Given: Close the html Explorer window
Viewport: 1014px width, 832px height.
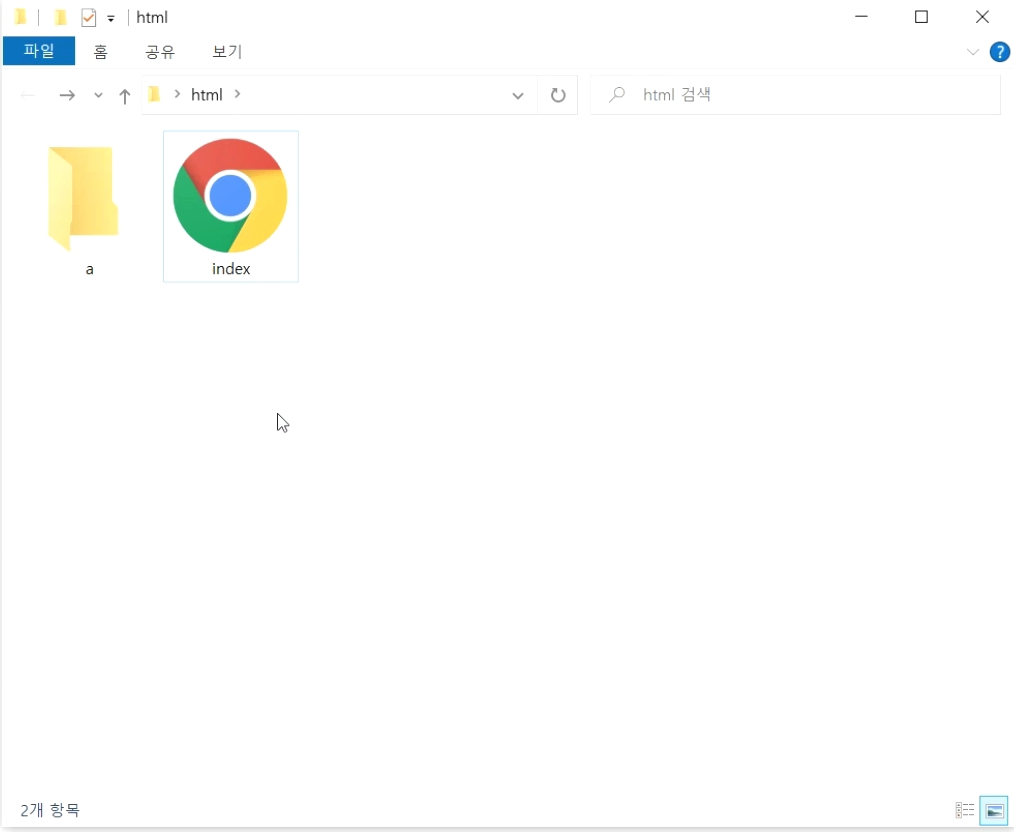Looking at the screenshot, I should [x=982, y=17].
